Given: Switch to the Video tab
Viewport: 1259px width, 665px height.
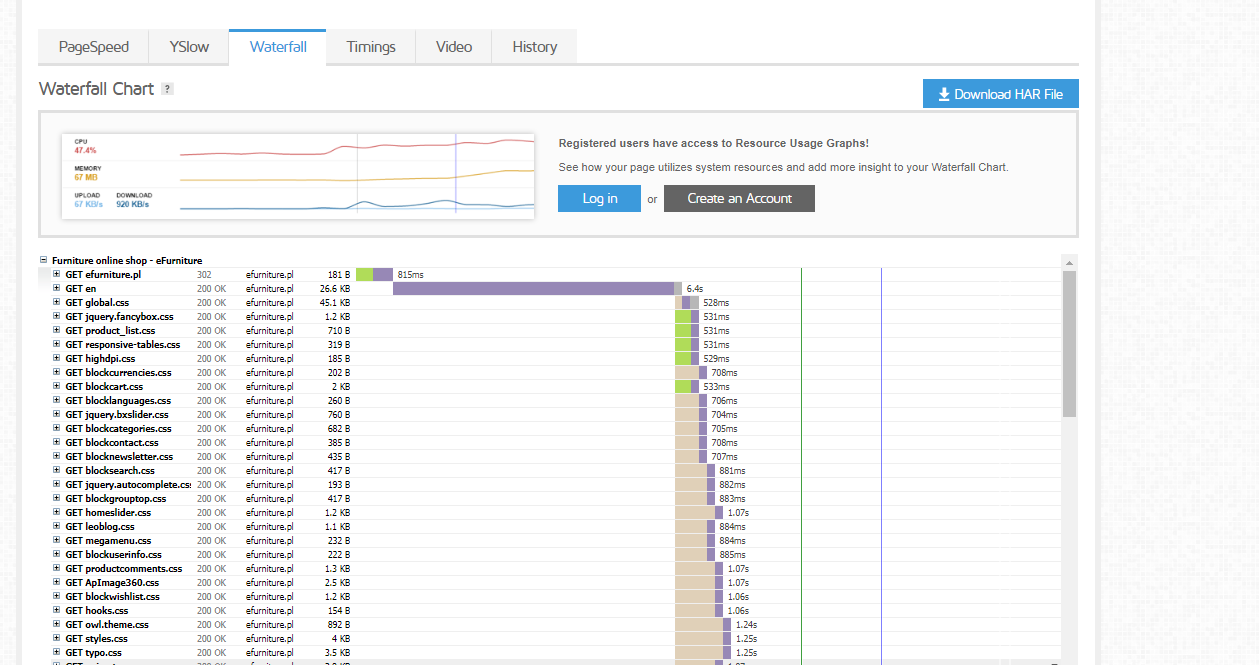Looking at the screenshot, I should (x=454, y=47).
